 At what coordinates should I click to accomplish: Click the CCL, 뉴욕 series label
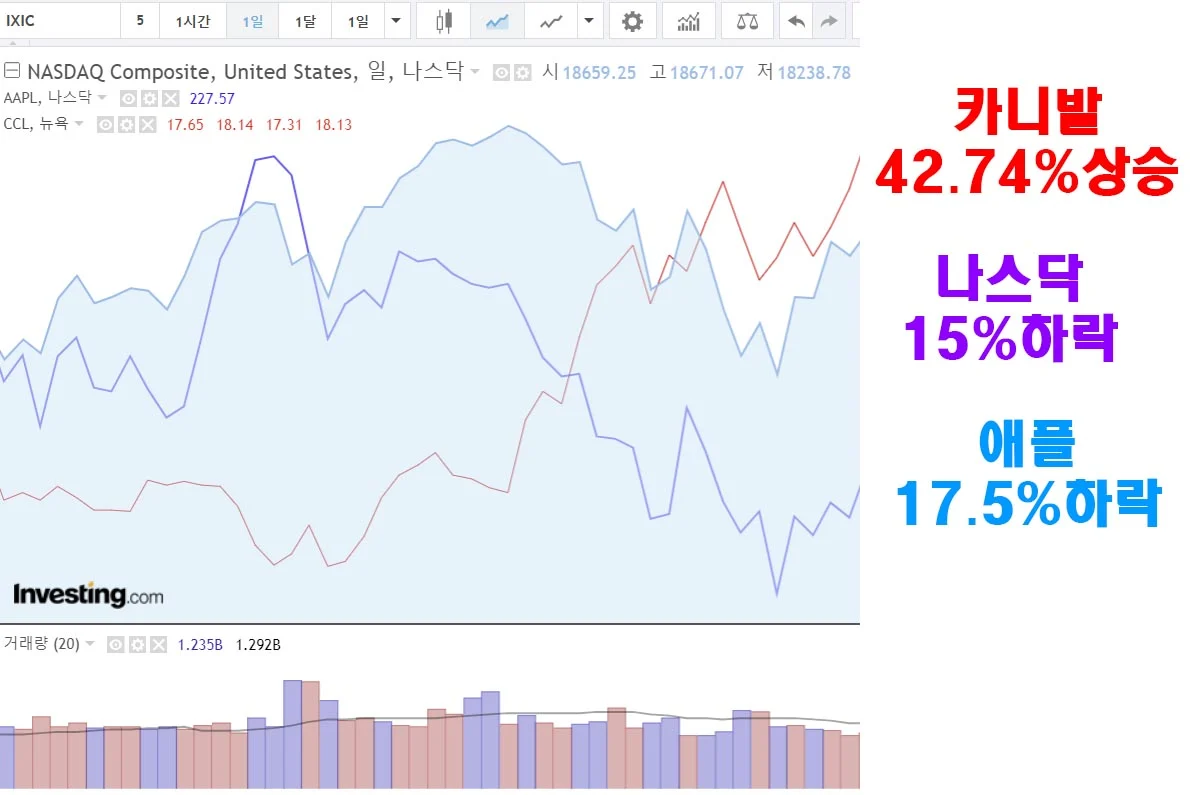pos(36,124)
